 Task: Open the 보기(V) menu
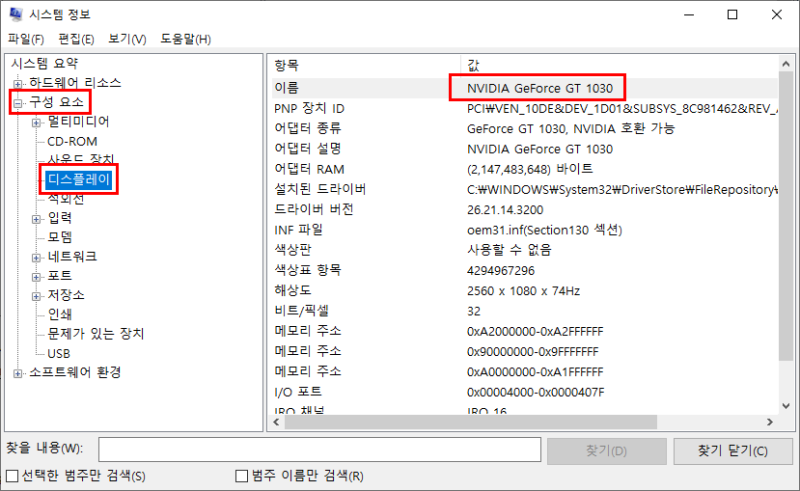(127, 39)
